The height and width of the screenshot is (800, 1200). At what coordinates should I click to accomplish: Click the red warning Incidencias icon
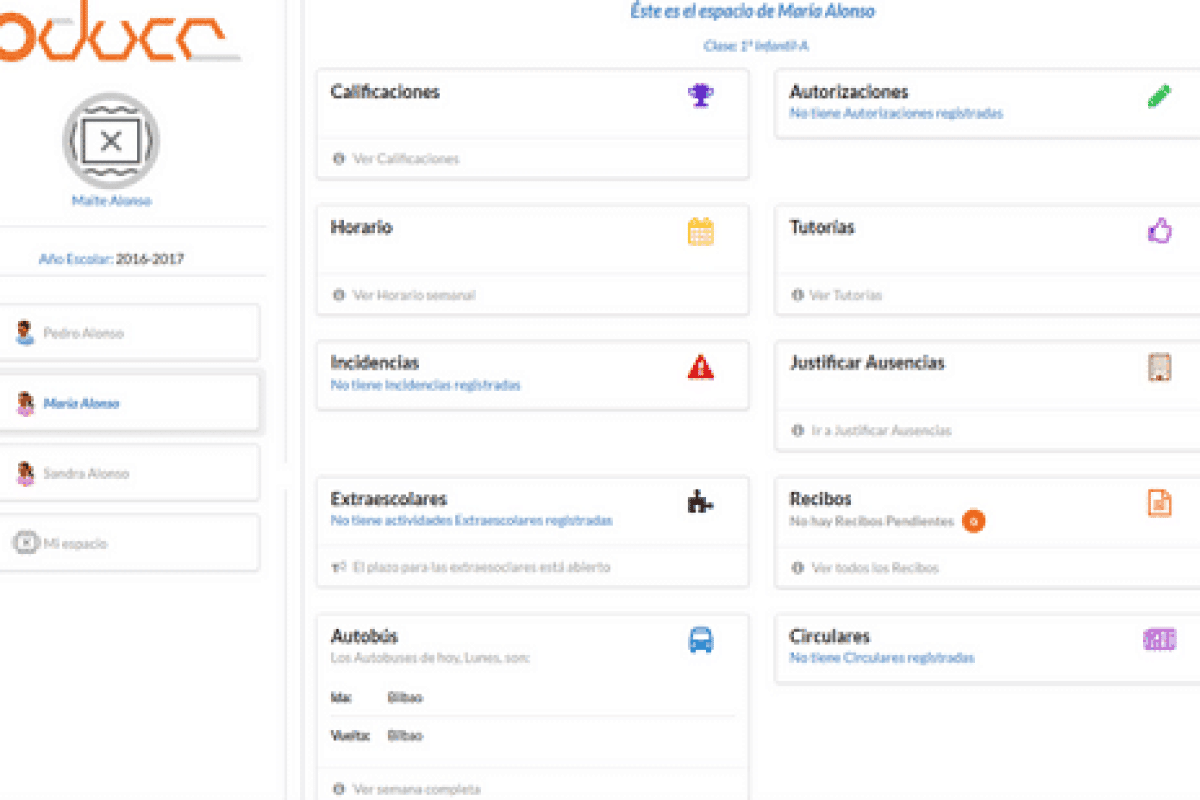pos(701,367)
